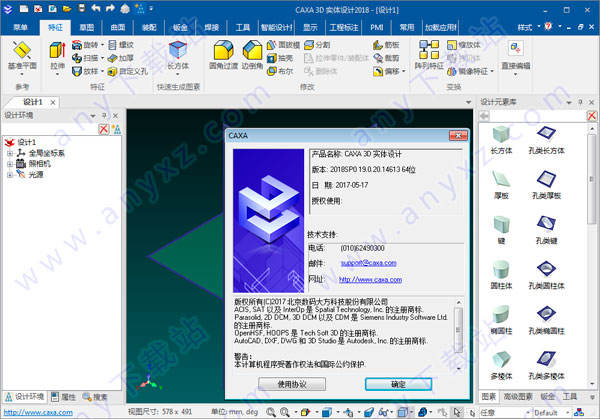Switch to the 曲面 ribbon tab

tap(118, 27)
